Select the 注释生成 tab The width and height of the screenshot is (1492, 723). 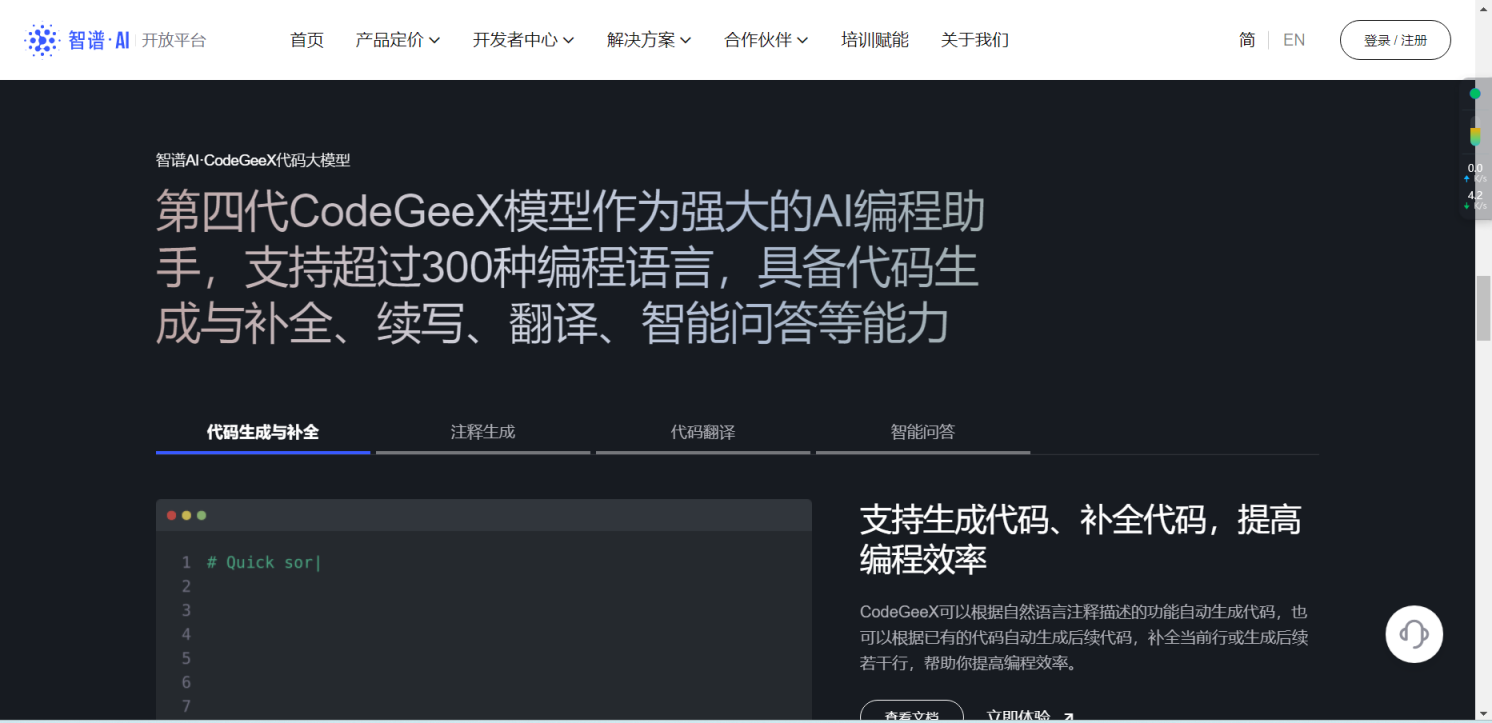click(x=483, y=432)
